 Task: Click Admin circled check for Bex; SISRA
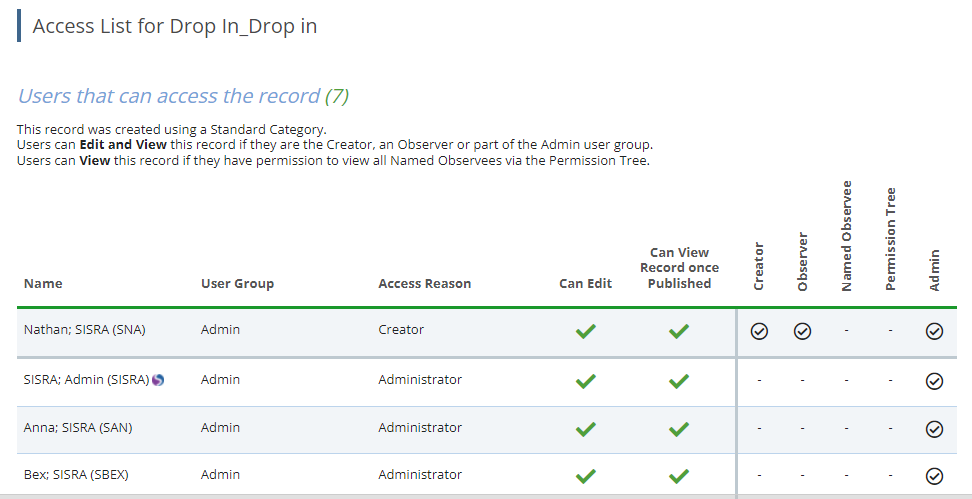coord(934,476)
